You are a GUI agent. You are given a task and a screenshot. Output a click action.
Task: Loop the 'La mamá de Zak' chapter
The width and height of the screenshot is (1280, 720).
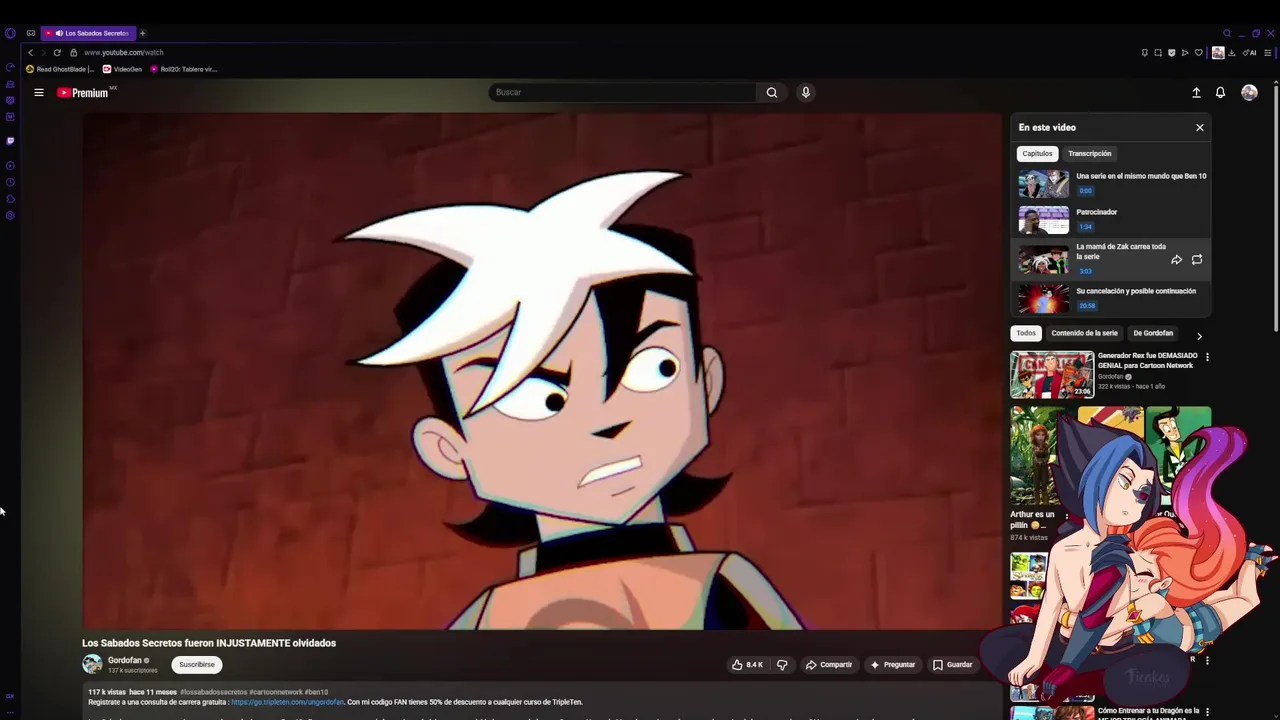tap(1197, 260)
